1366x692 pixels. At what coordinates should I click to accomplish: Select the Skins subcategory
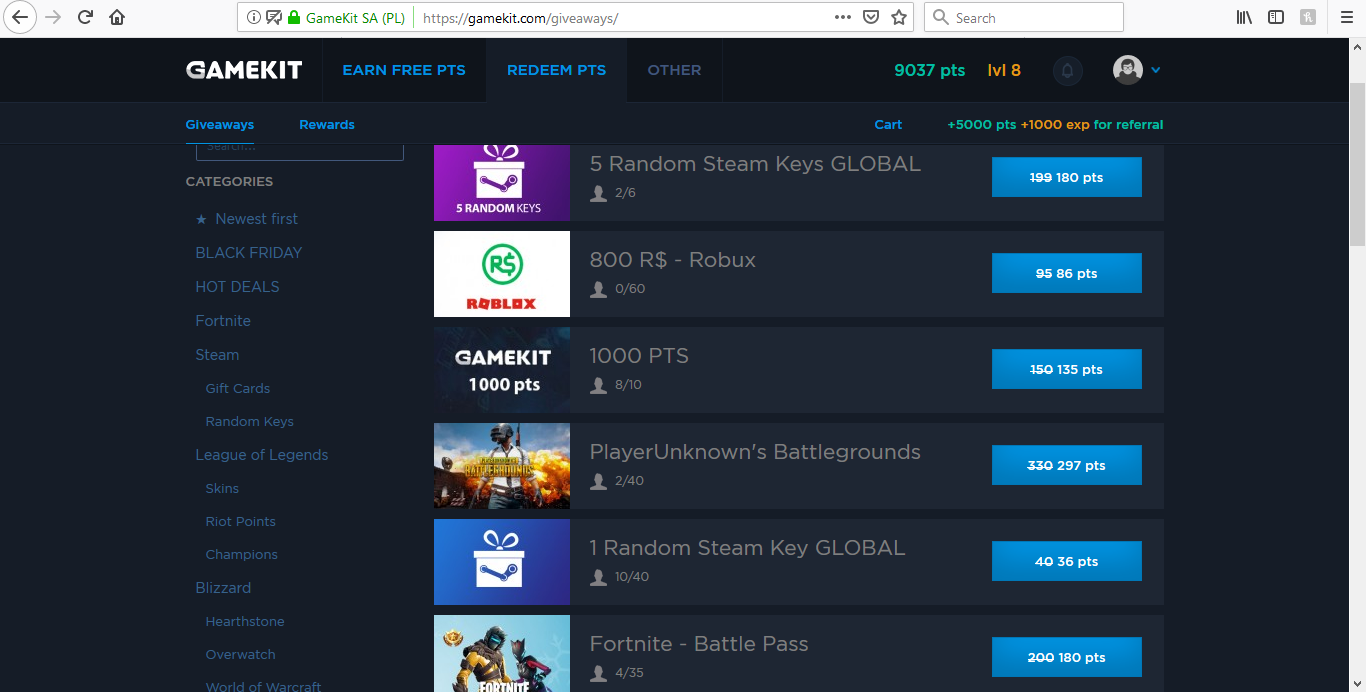pos(222,489)
